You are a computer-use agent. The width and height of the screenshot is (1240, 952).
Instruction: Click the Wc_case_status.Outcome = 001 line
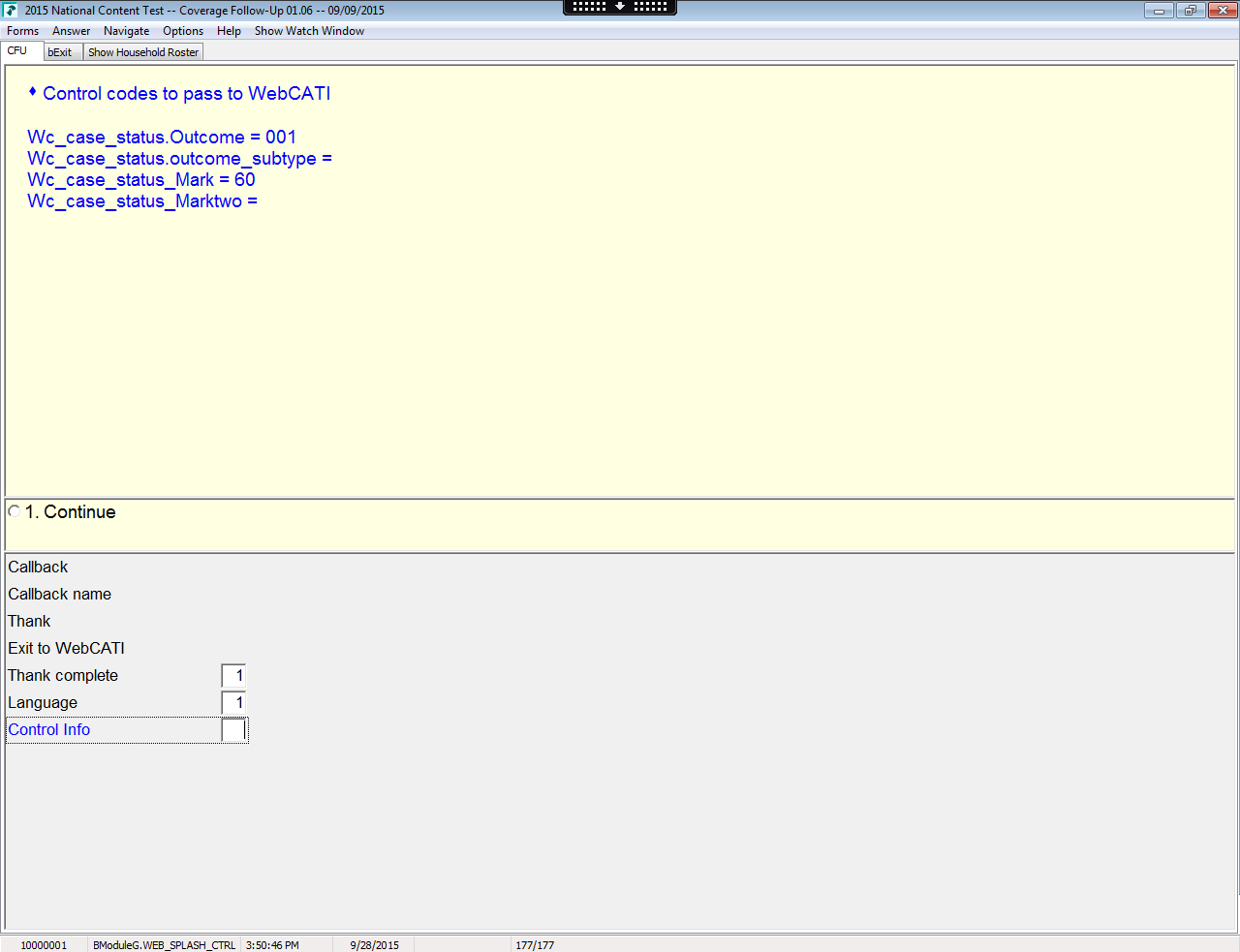tap(162, 138)
